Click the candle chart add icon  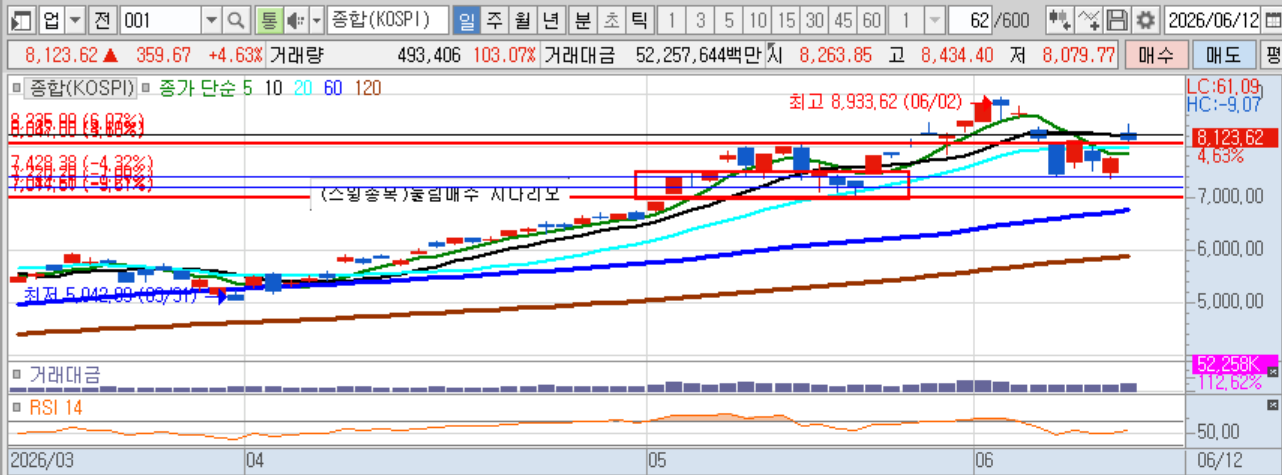[x=1060, y=20]
